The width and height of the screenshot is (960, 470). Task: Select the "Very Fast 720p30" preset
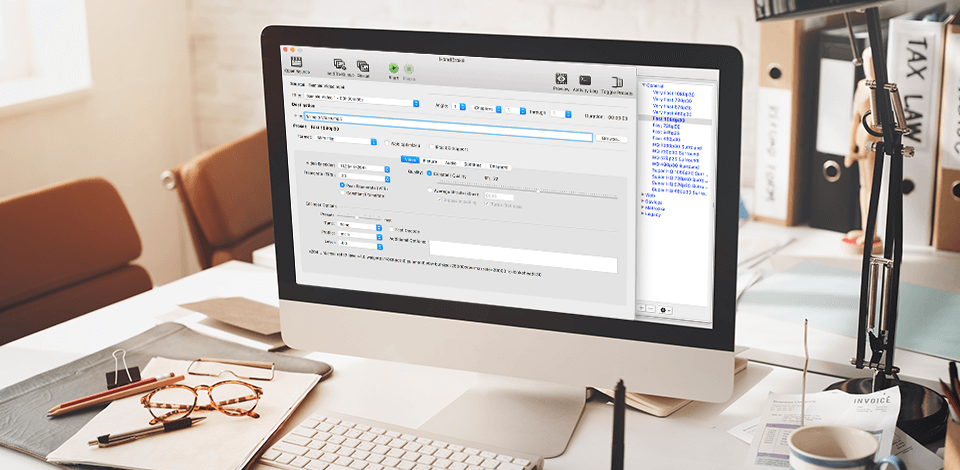[672, 100]
